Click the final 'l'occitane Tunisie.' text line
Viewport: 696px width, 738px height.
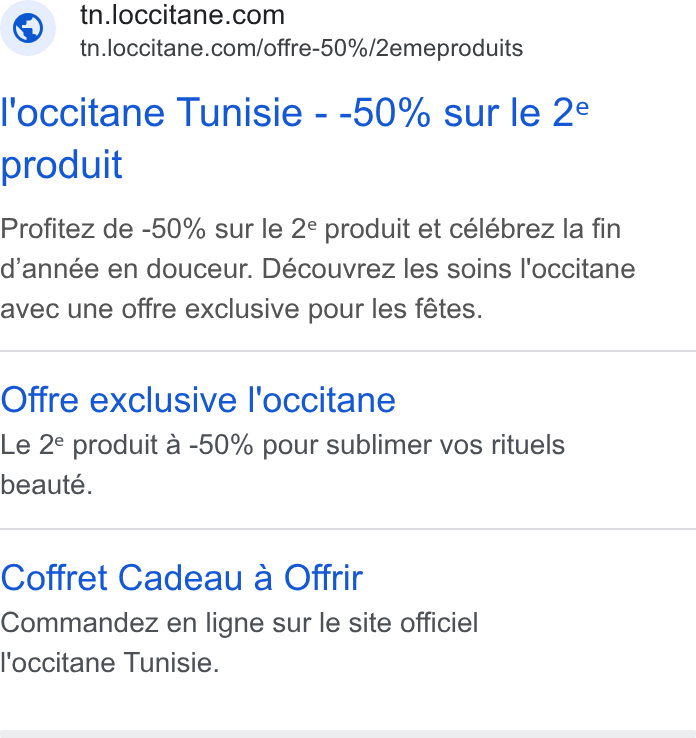point(110,663)
